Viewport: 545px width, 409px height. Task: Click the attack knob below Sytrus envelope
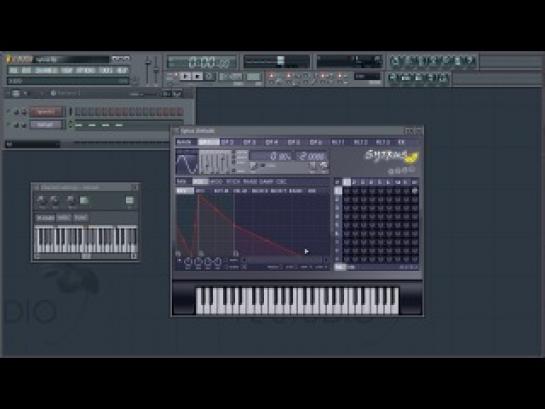[188, 261]
